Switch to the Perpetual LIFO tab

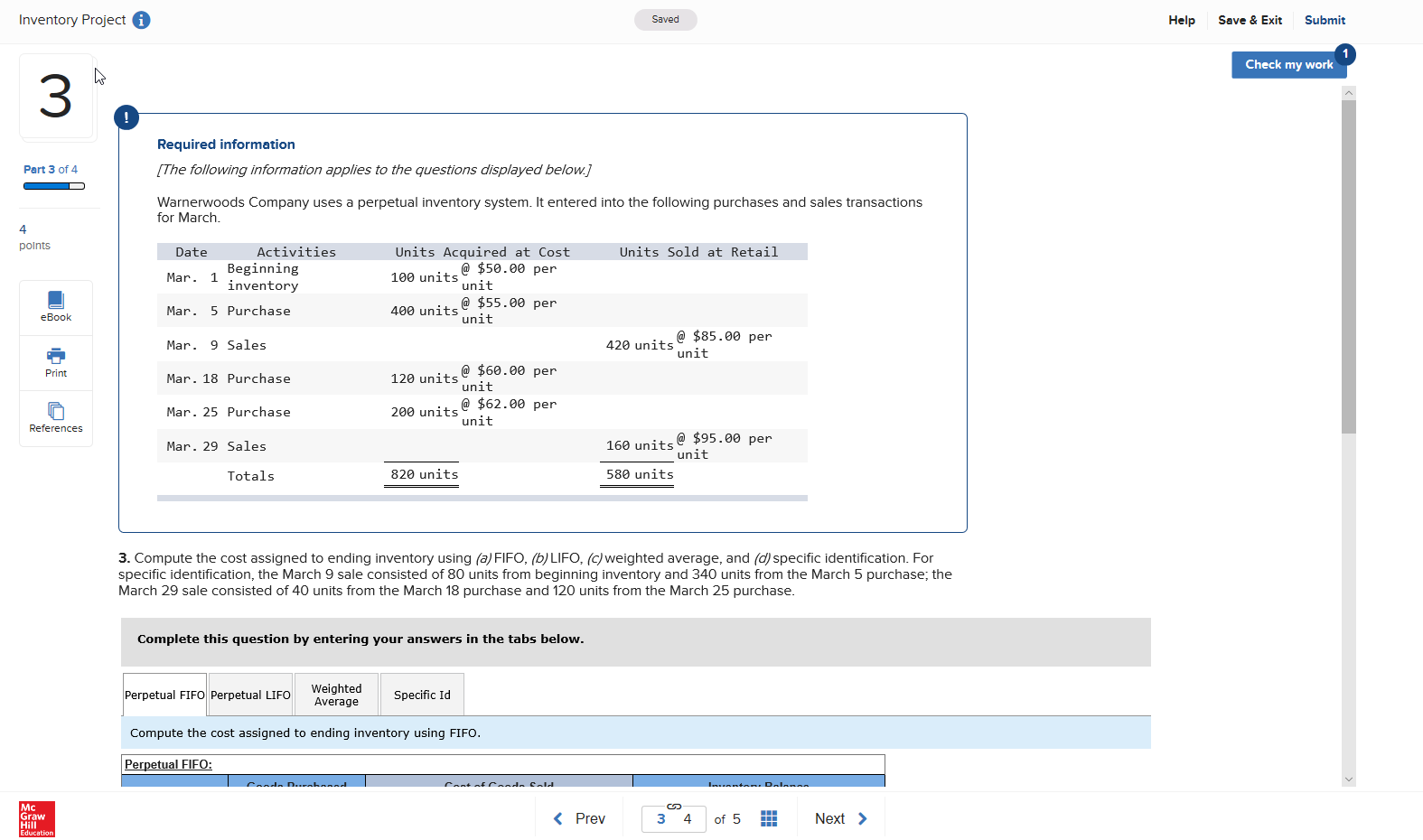pos(250,695)
